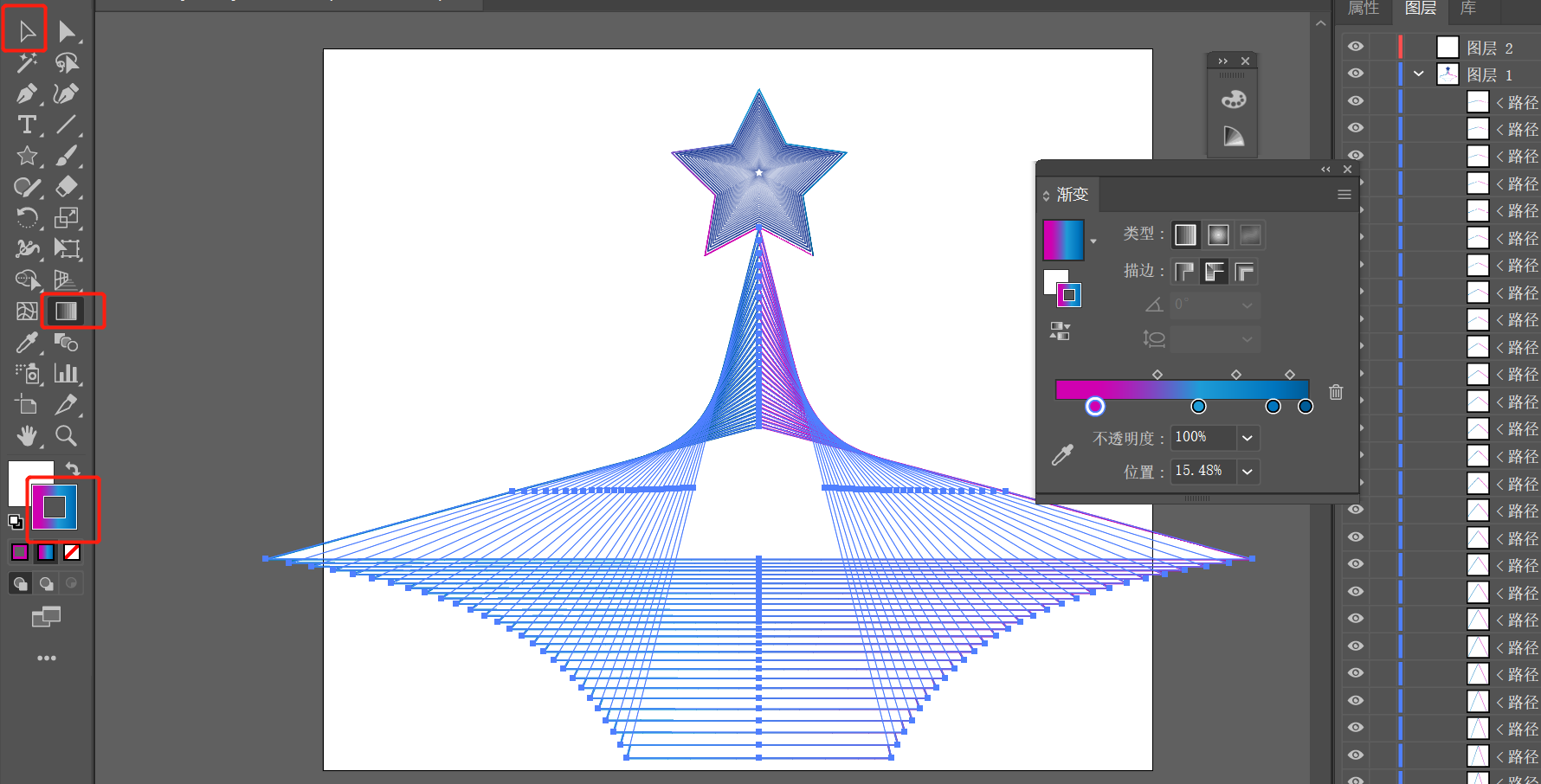Click the Change Screen Mode icon

tap(47, 617)
